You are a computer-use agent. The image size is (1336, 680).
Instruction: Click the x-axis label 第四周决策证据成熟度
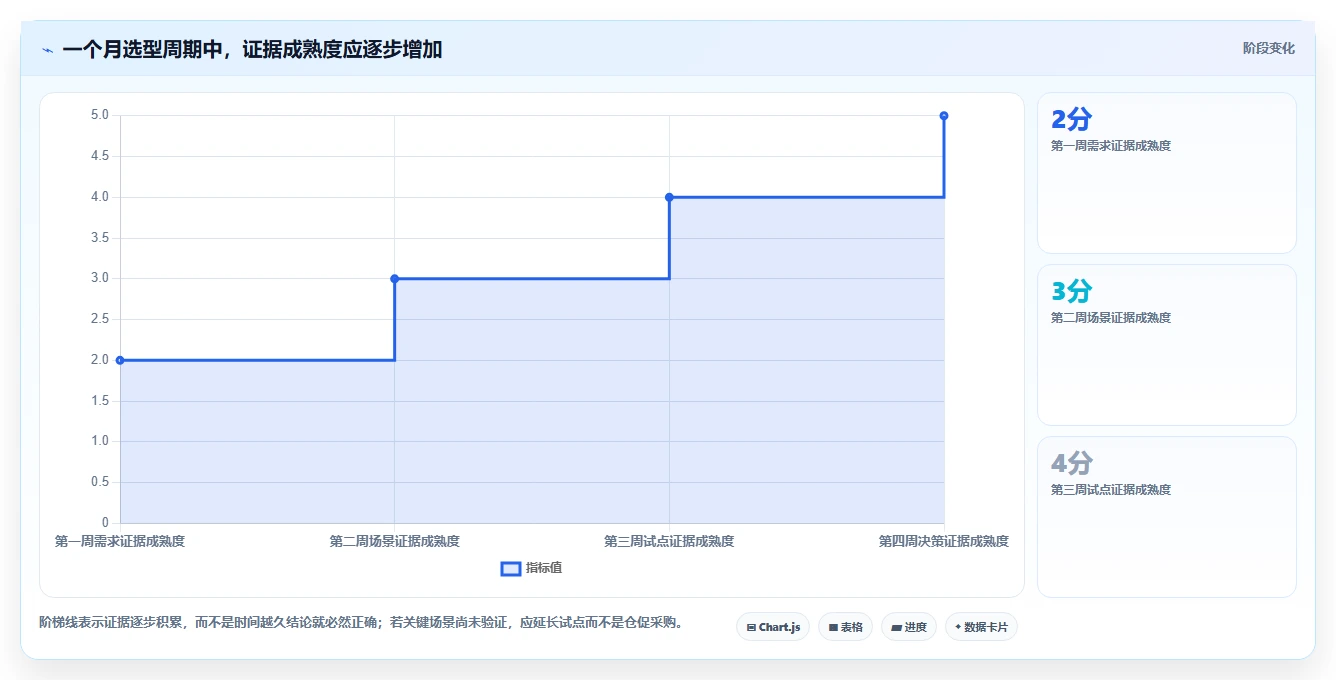pyautogui.click(x=944, y=541)
